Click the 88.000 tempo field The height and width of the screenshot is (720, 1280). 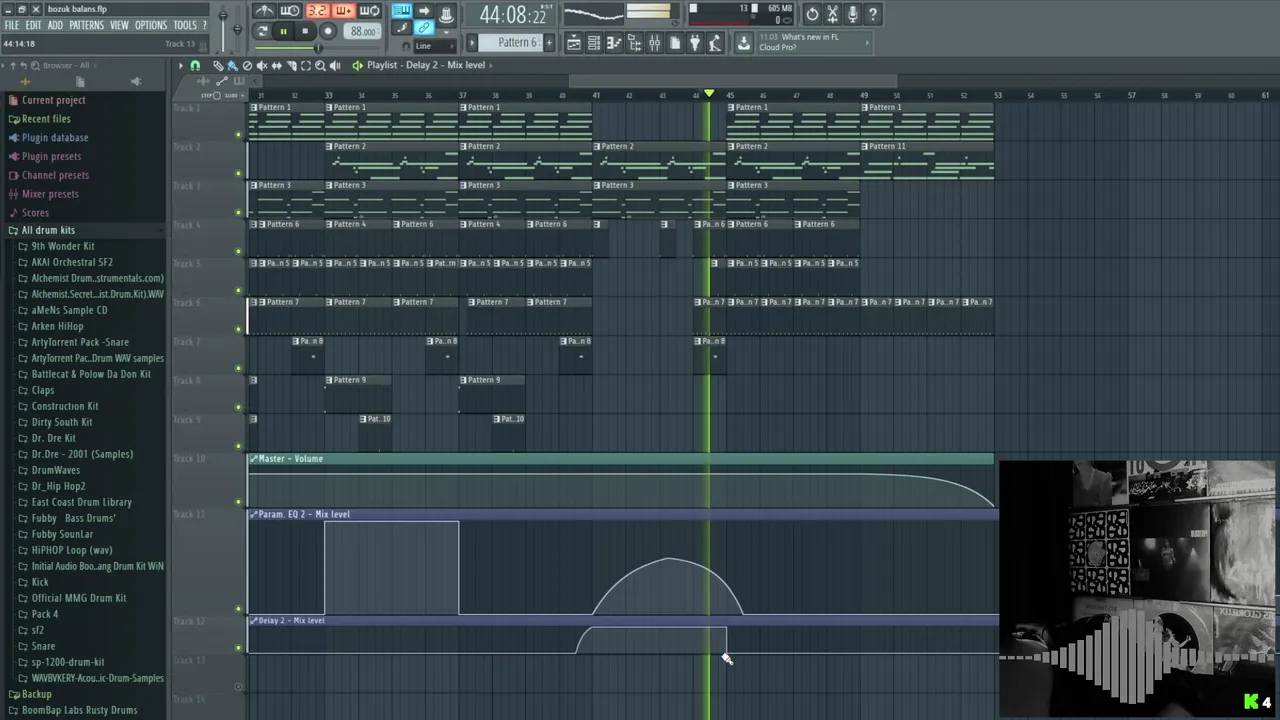(x=363, y=31)
